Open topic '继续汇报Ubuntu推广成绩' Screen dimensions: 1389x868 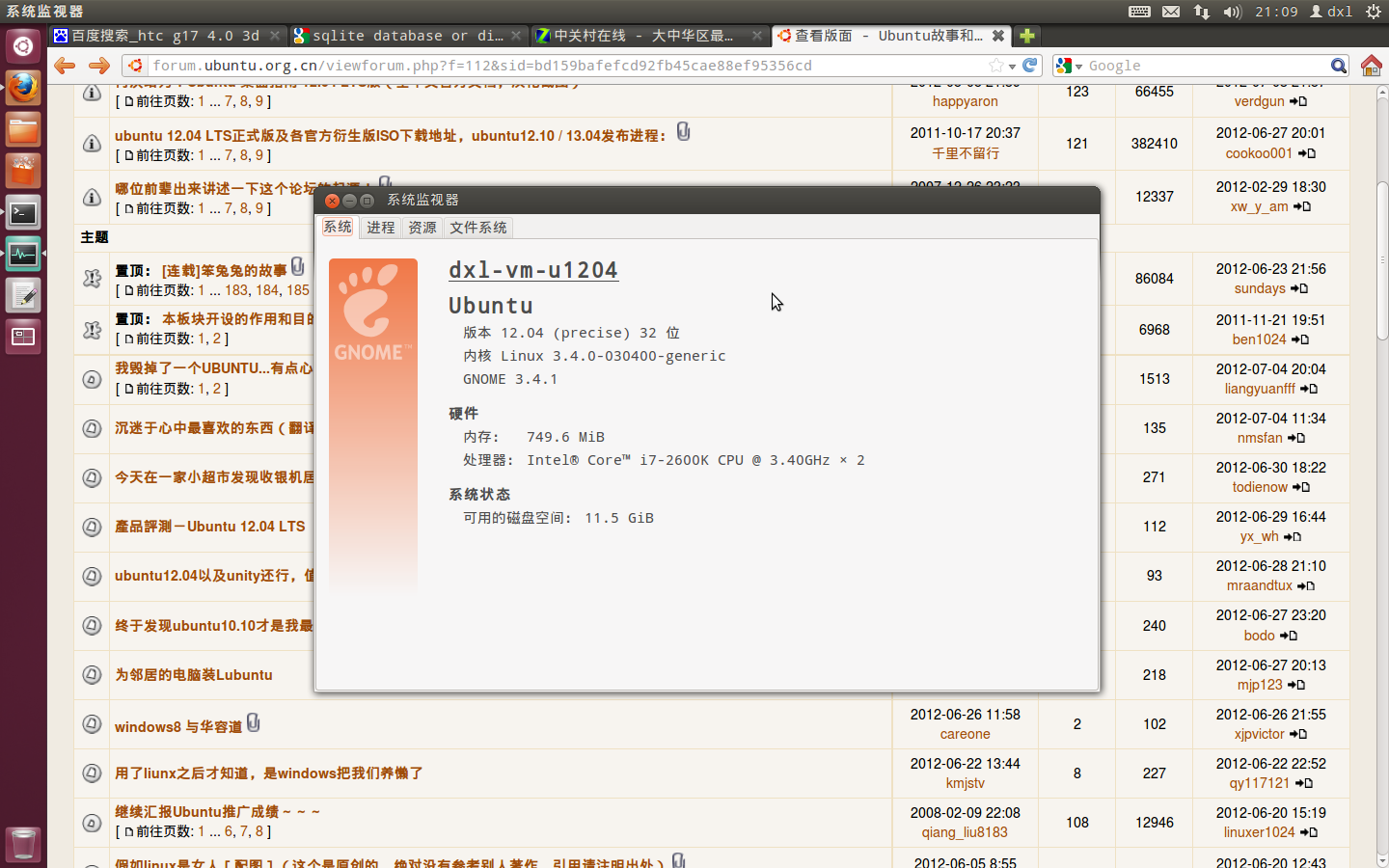coord(217,812)
